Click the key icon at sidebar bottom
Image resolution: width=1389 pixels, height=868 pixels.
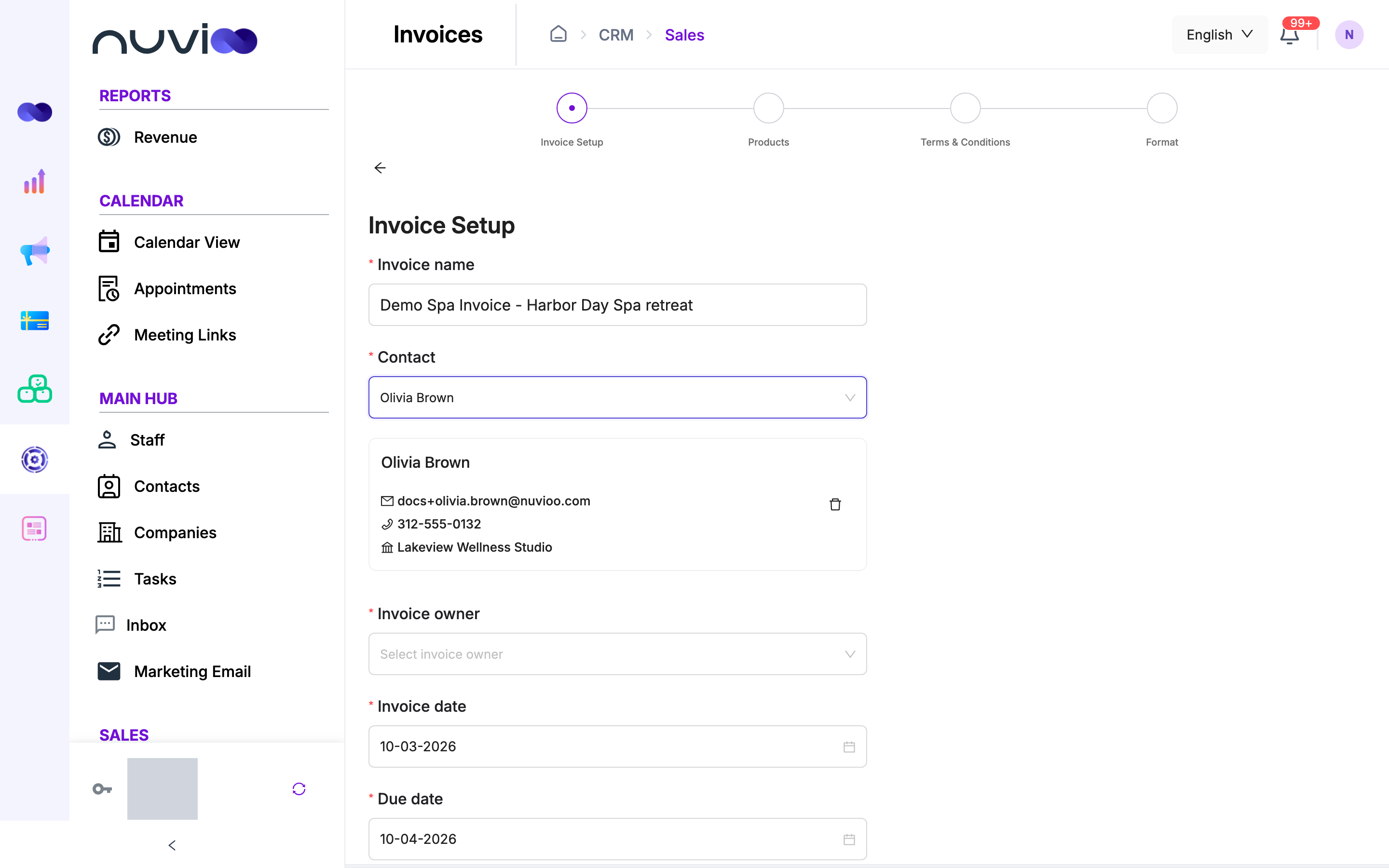(x=102, y=789)
